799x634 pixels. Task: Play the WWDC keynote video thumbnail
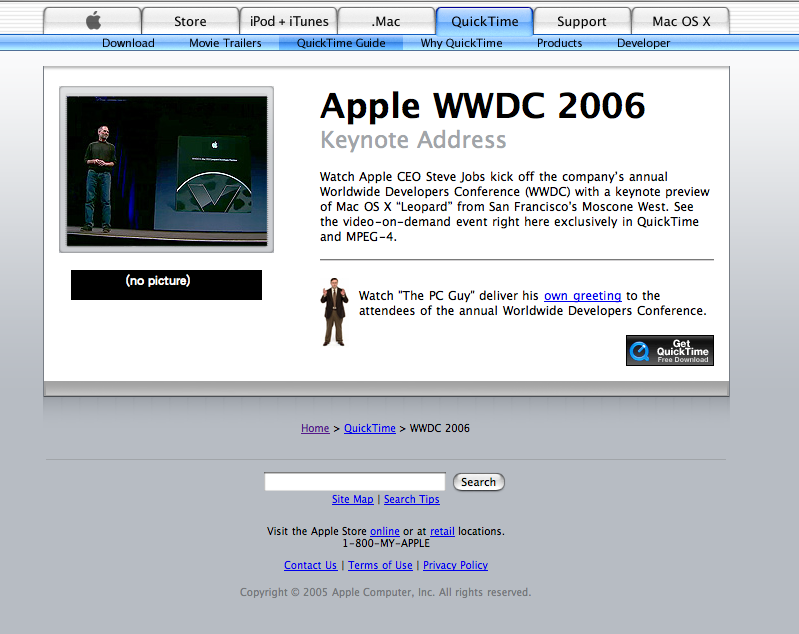click(167, 170)
